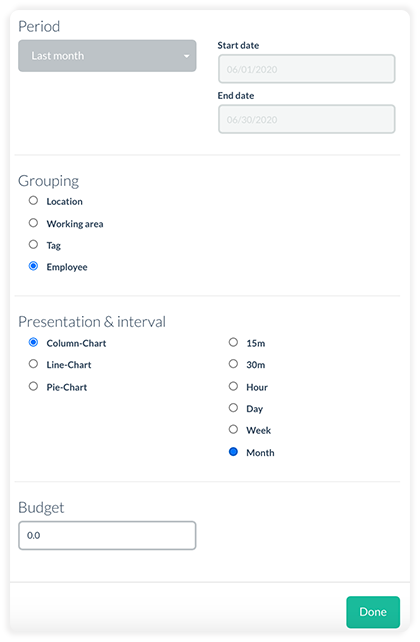Choose the Week interval

pyautogui.click(x=233, y=430)
